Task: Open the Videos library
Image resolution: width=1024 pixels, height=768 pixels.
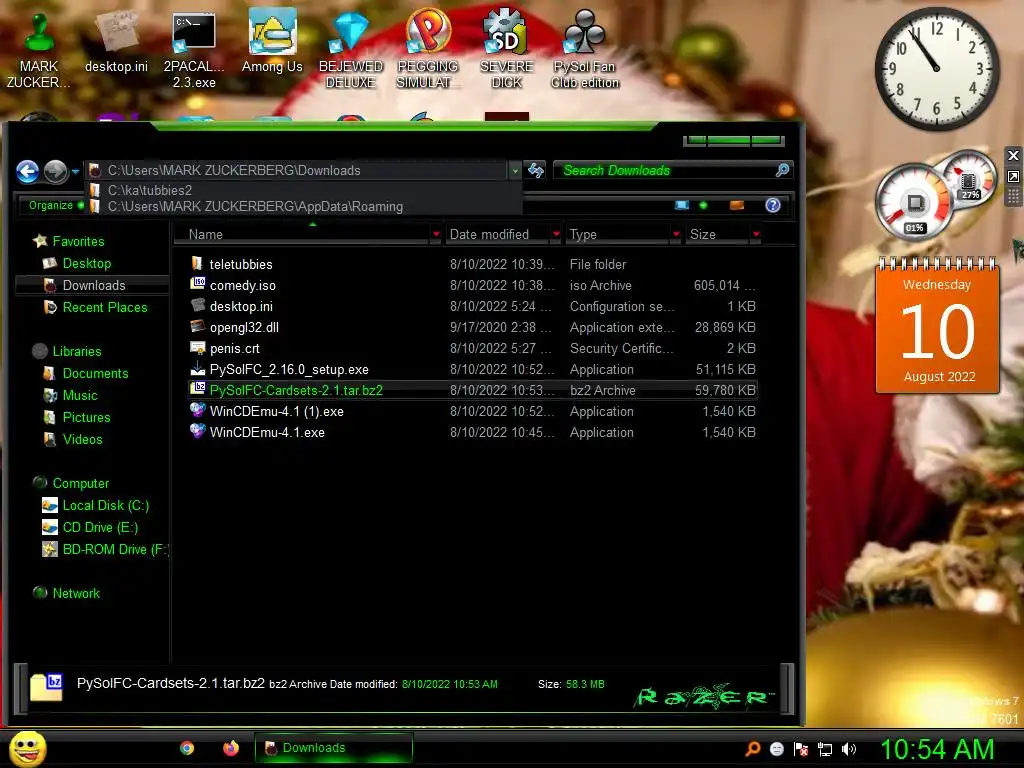Action: (x=73, y=440)
